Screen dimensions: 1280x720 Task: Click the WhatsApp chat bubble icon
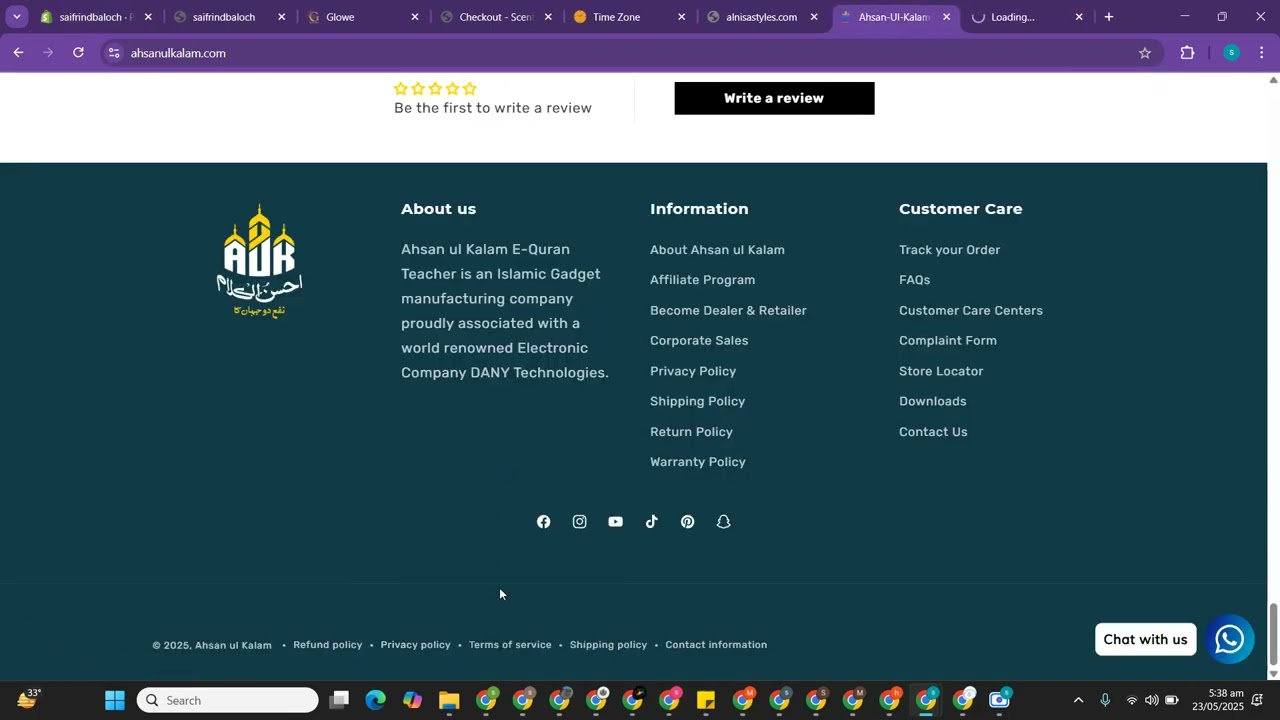coord(1229,639)
